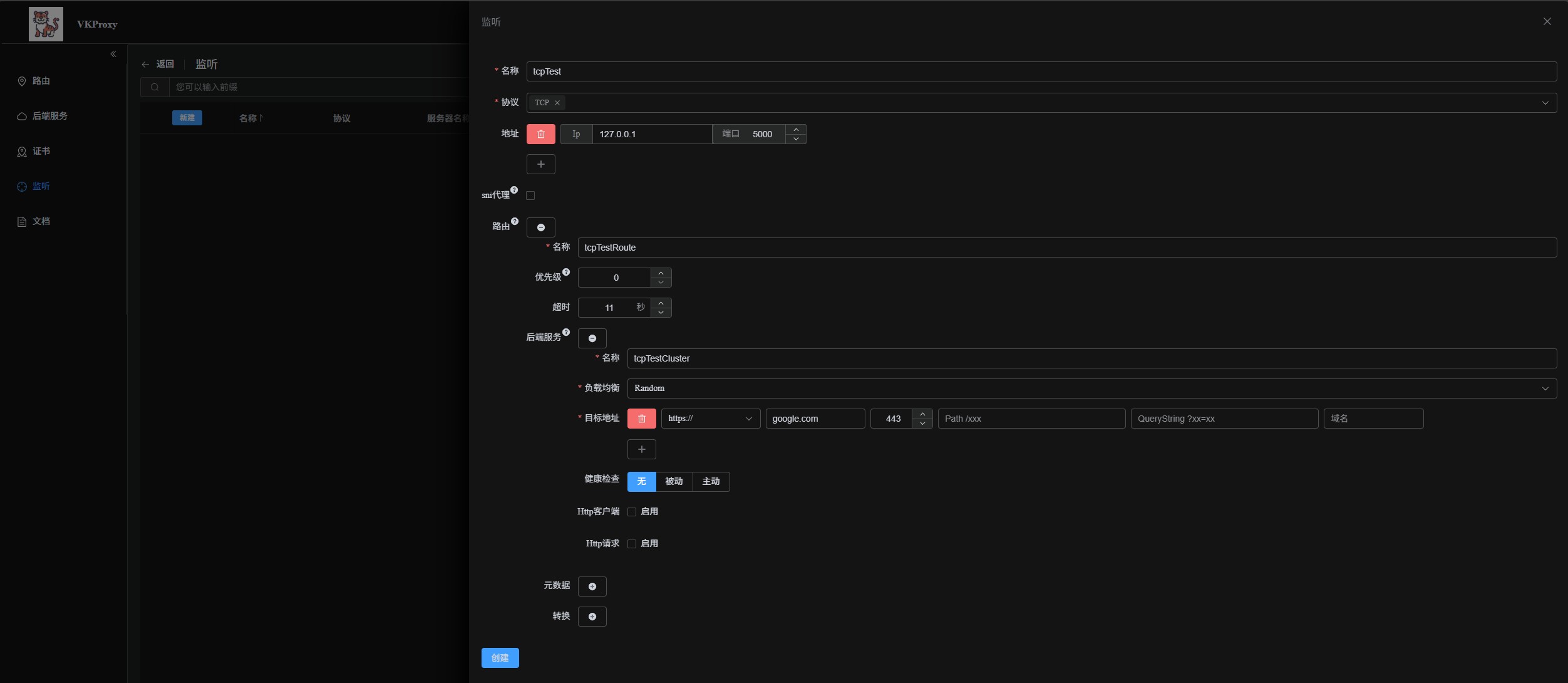This screenshot has height=683, width=1568.
Task: Remove the 后端服务 section with minus button
Action: pyautogui.click(x=592, y=338)
